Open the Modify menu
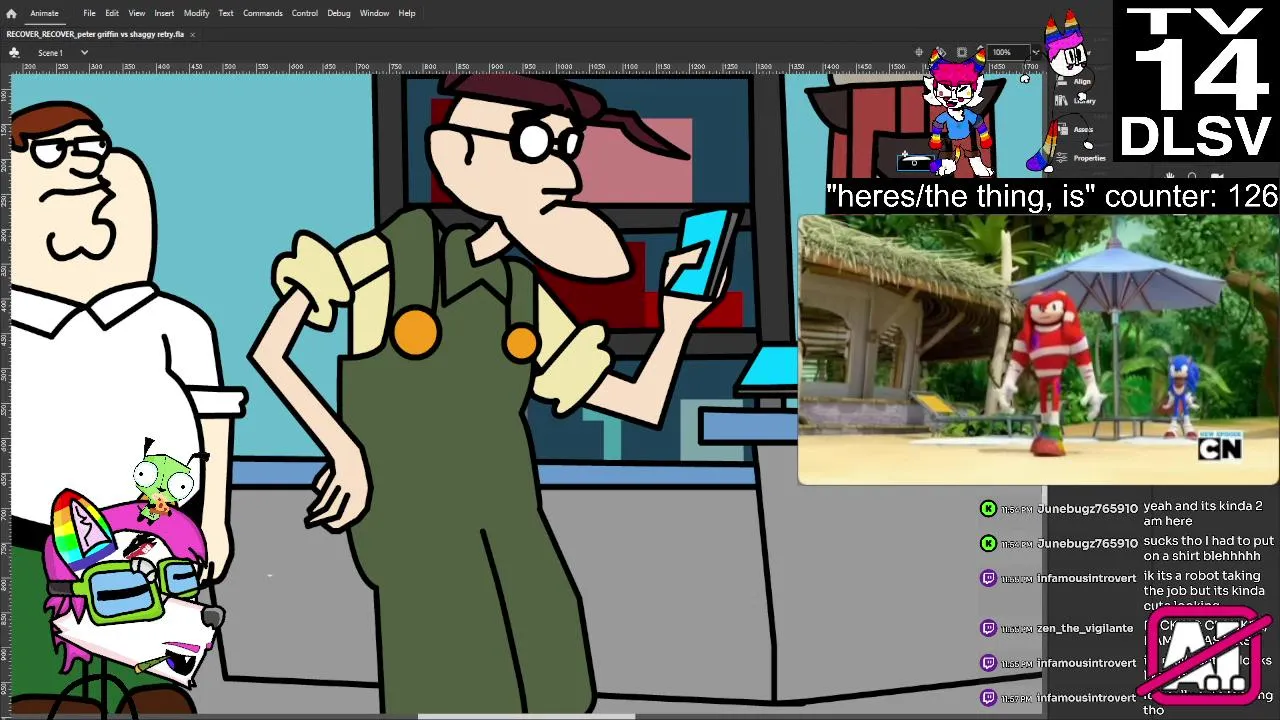Image resolution: width=1280 pixels, height=720 pixels. click(x=196, y=13)
